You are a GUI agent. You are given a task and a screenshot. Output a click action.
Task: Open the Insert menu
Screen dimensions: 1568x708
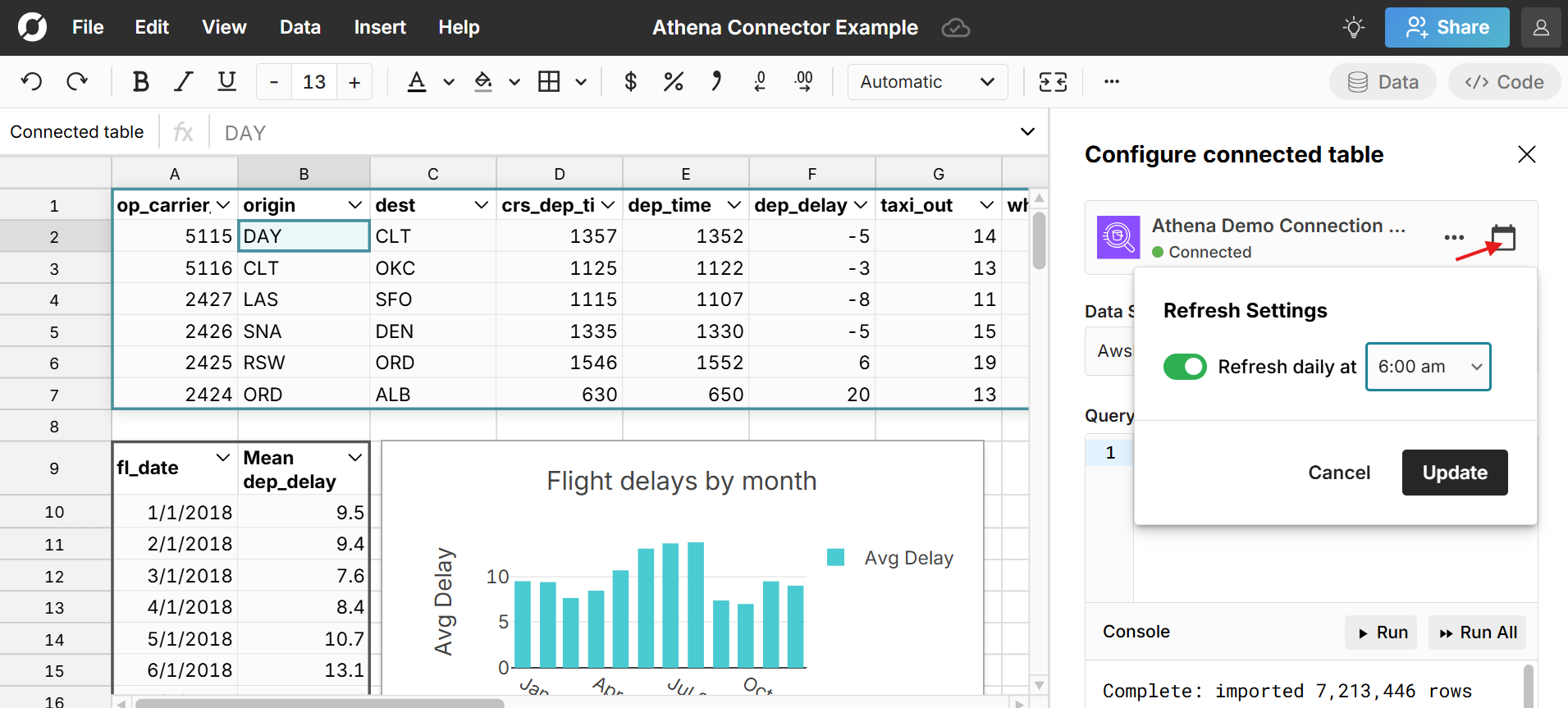(x=379, y=28)
